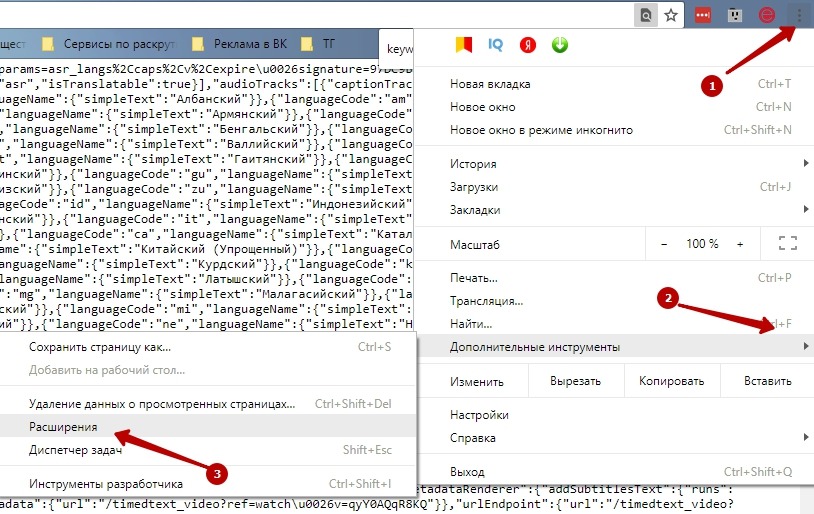
Task: Choose Сохранить страницу как... in submenu
Action: click(x=208, y=347)
